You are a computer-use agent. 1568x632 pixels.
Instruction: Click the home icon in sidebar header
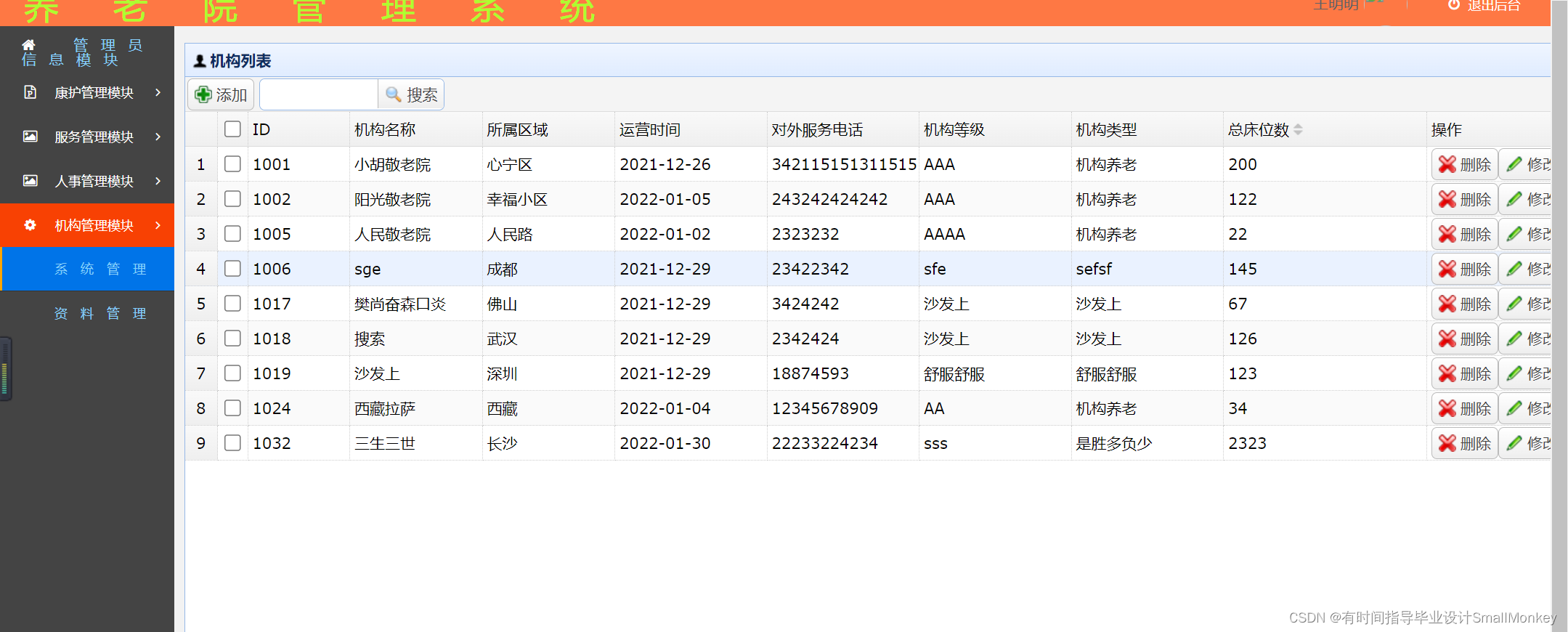(x=28, y=45)
